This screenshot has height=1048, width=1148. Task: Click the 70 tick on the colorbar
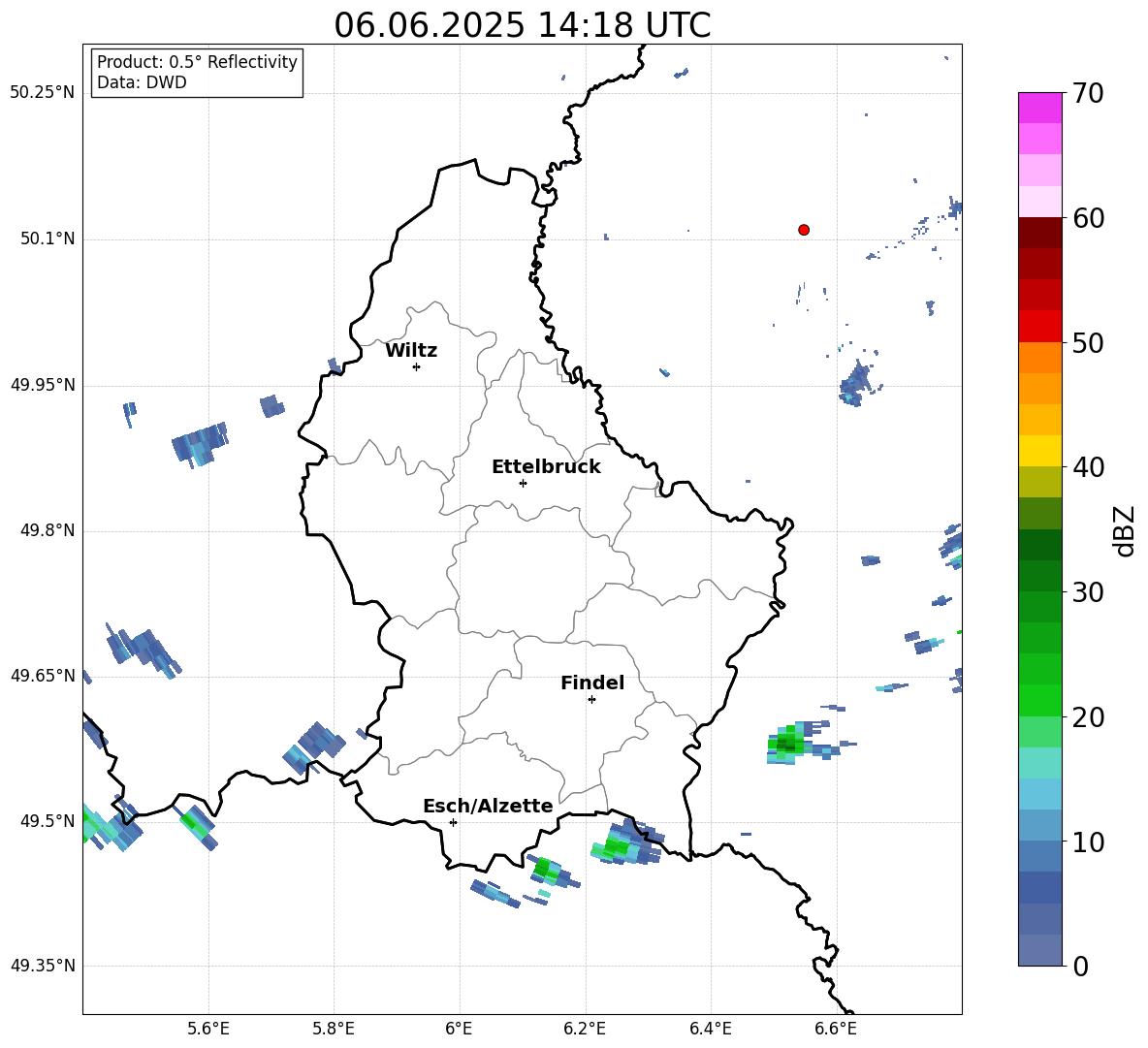tap(1087, 93)
